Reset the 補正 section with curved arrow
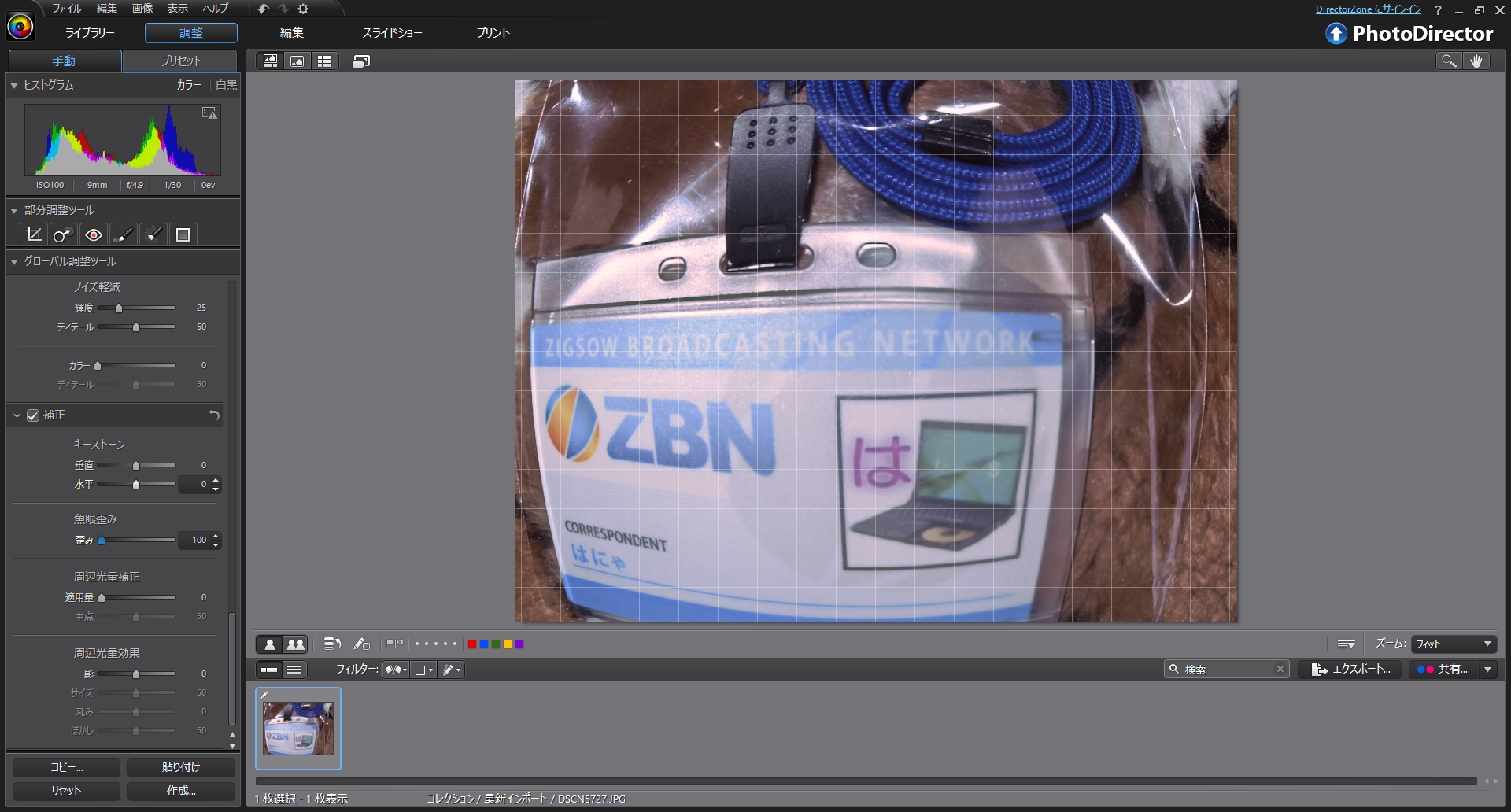Image resolution: width=1511 pixels, height=812 pixels. [x=214, y=415]
